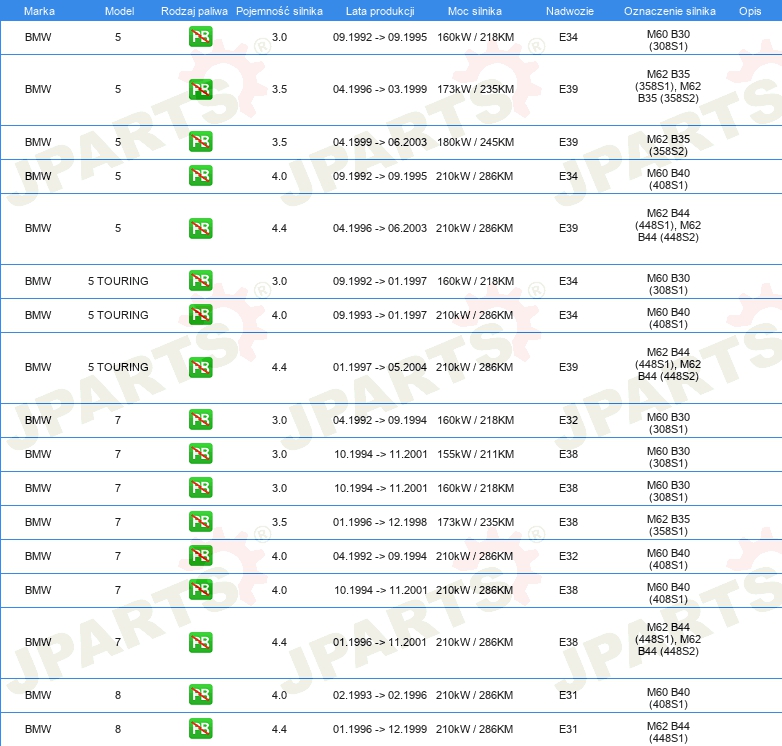Viewport: 782px width, 746px height.
Task: Select the 04.1999 -> 06.2003 production years cell
Action: click(x=380, y=142)
